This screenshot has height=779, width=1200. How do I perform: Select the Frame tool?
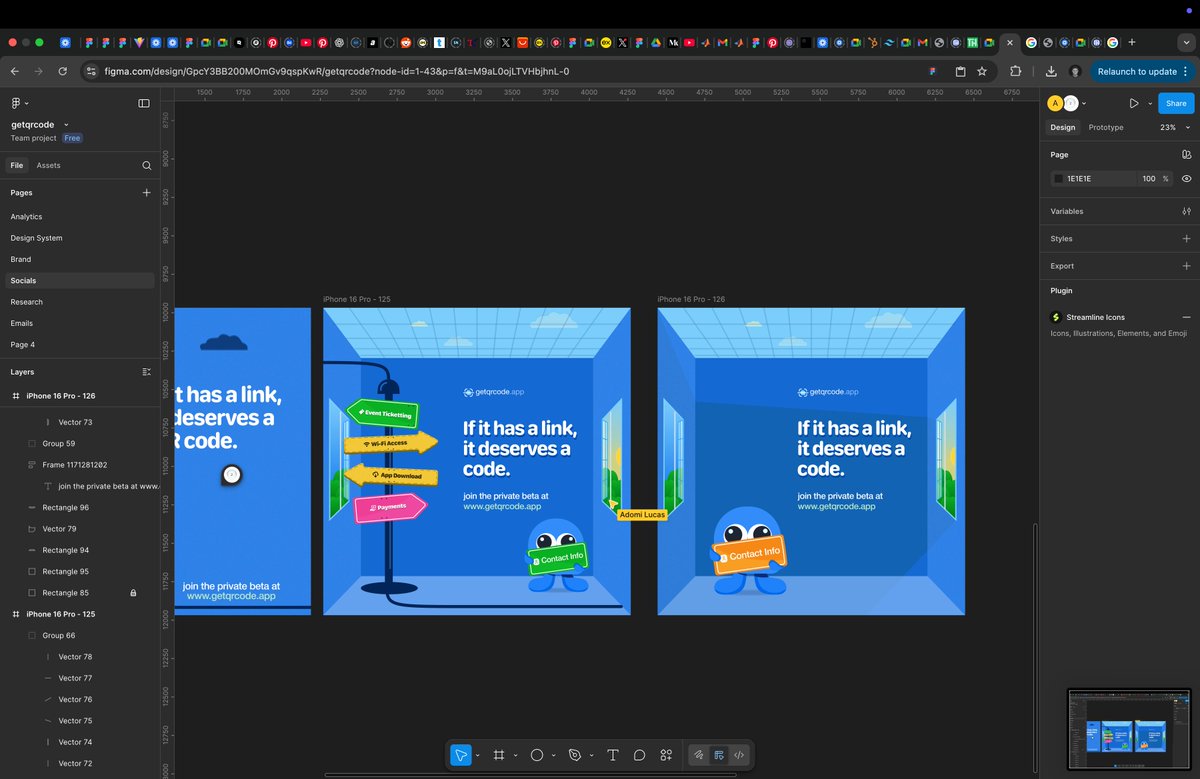coord(498,755)
